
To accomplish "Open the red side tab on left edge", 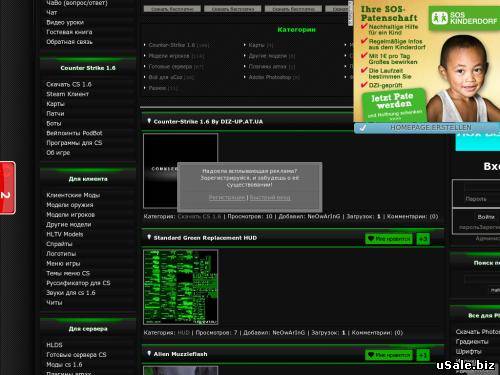I will click(x=7, y=188).
